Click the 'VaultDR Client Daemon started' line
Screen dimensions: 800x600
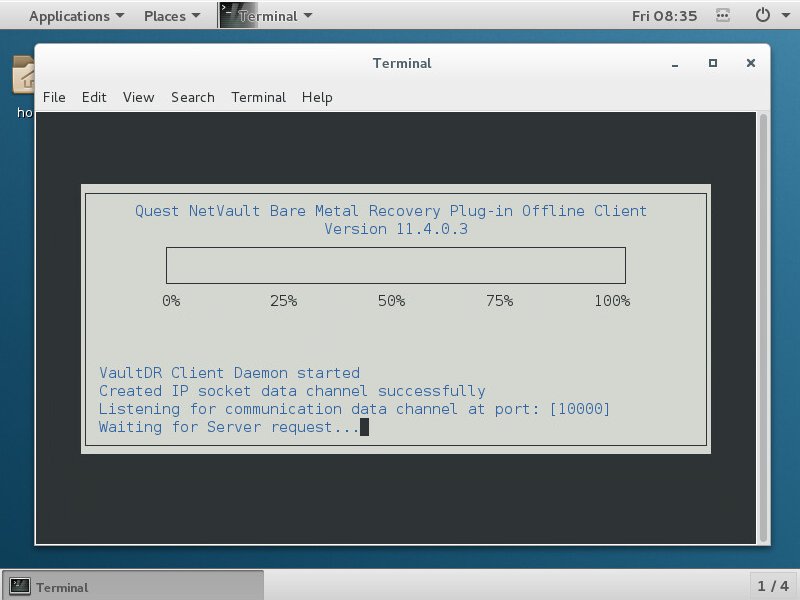pos(230,372)
